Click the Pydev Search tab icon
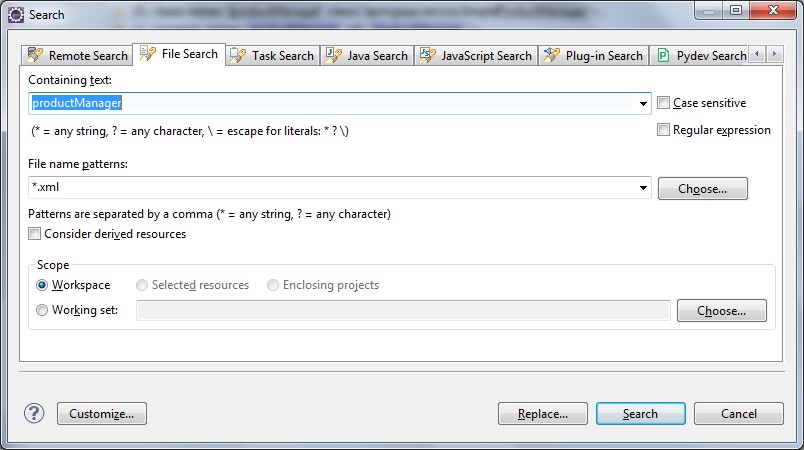 662,56
